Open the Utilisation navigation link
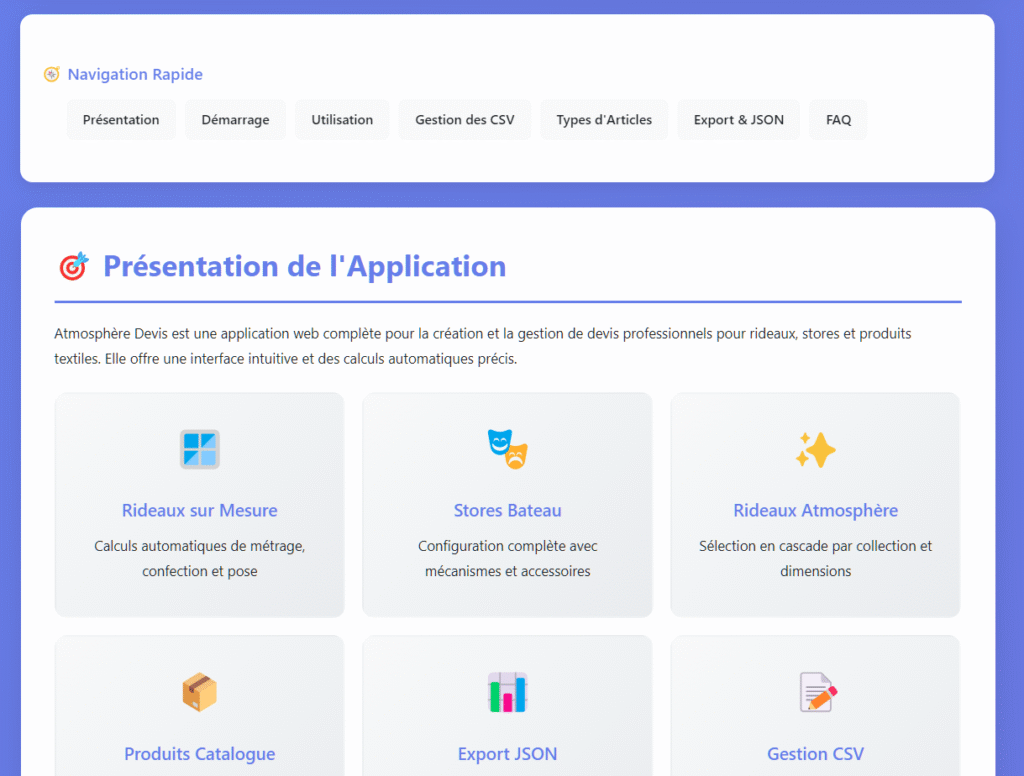1024x776 pixels. coord(342,120)
